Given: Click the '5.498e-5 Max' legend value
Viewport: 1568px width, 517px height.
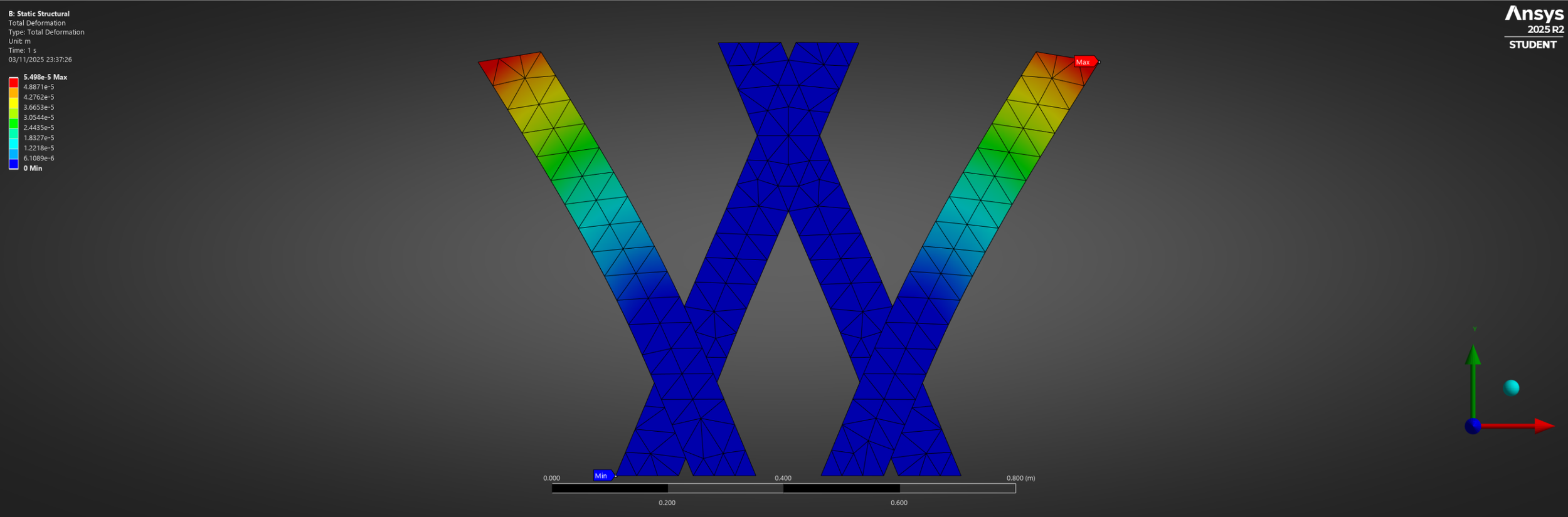Looking at the screenshot, I should click(x=45, y=77).
